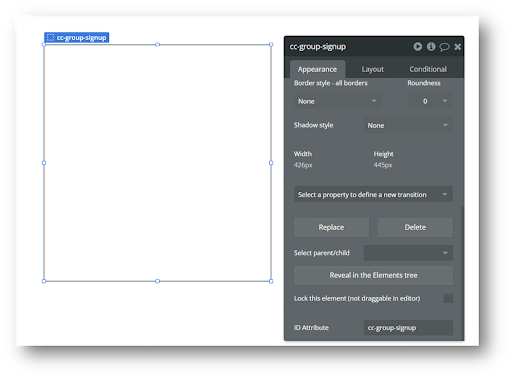Image resolution: width=512 pixels, height=379 pixels.
Task: Click the left-middle resize handle of the group
Action: click(44, 163)
